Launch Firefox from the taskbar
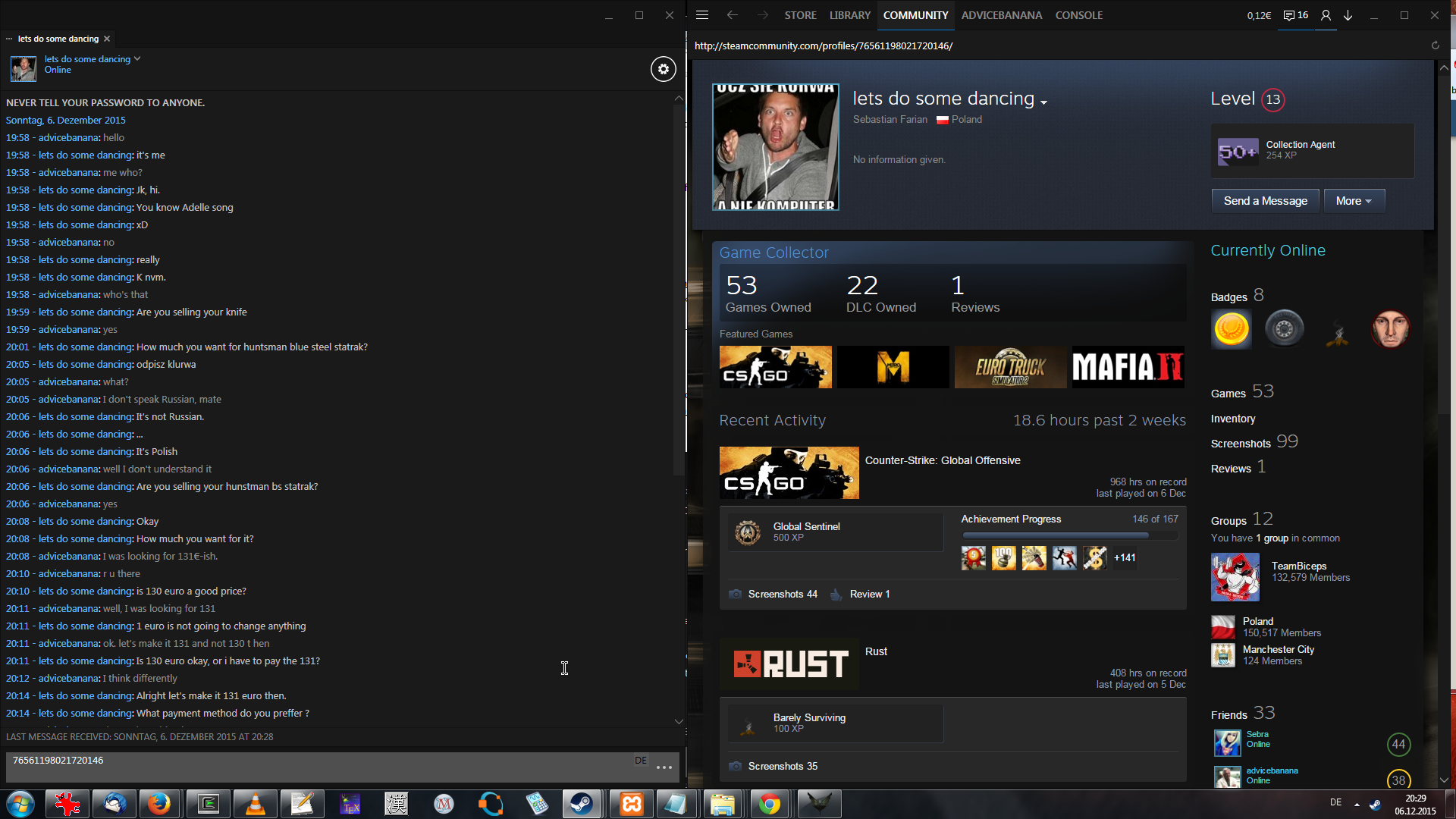Image resolution: width=1456 pixels, height=819 pixels. 159,804
